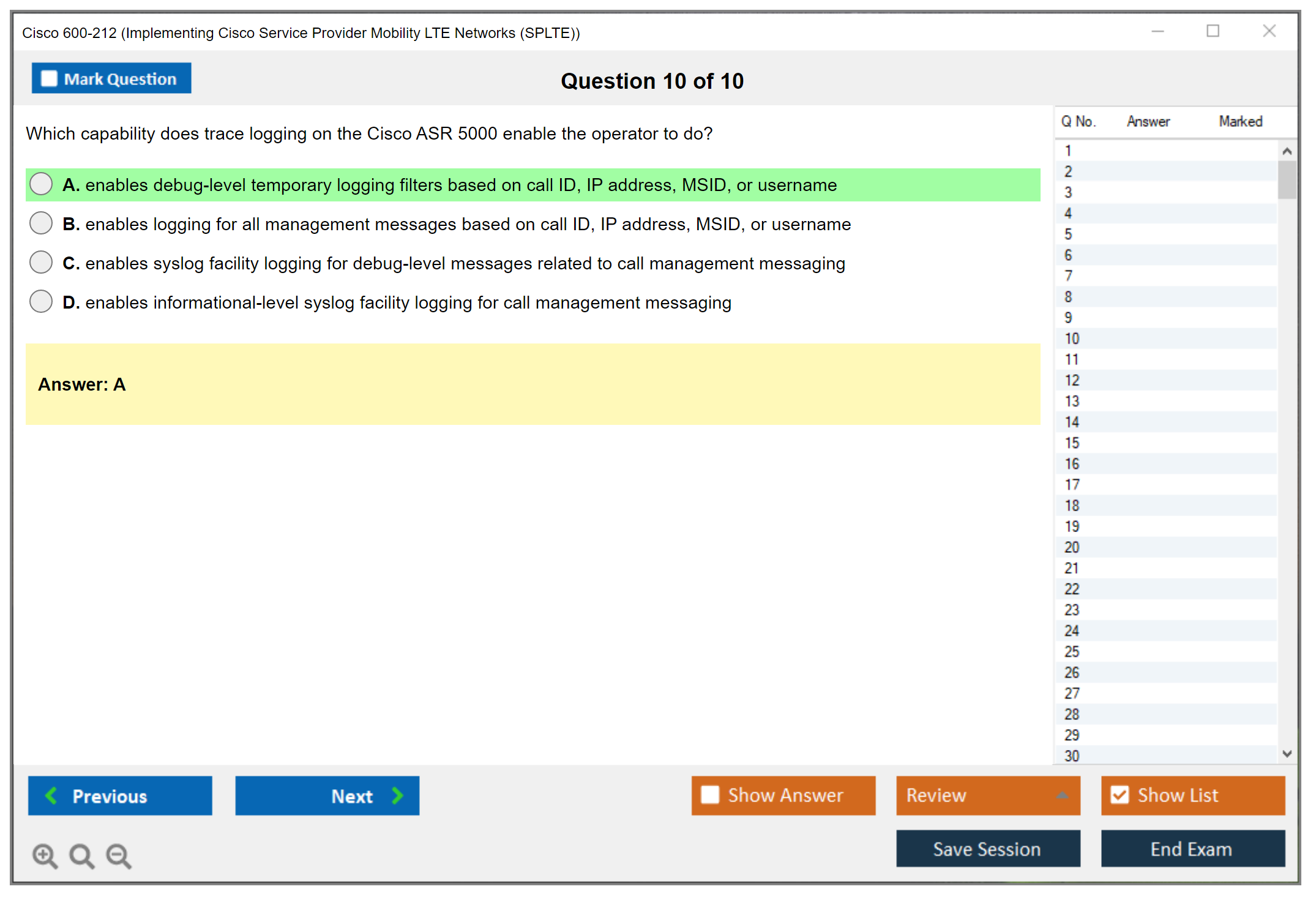Click the zoom out magnifier icon
The width and height of the screenshot is (1316, 900).
tap(119, 855)
